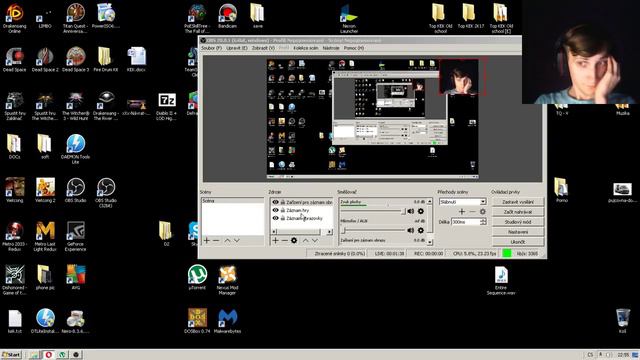Open the DOSBox 0.74 desktop icon
The height and width of the screenshot is (360, 640).
coord(197,321)
